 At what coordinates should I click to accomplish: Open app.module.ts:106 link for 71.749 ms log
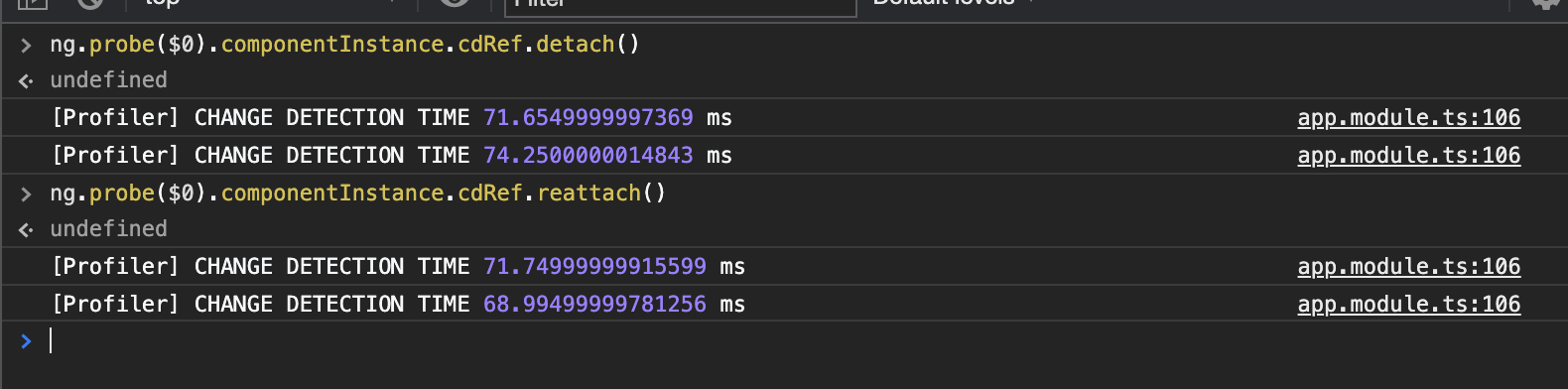1408,267
